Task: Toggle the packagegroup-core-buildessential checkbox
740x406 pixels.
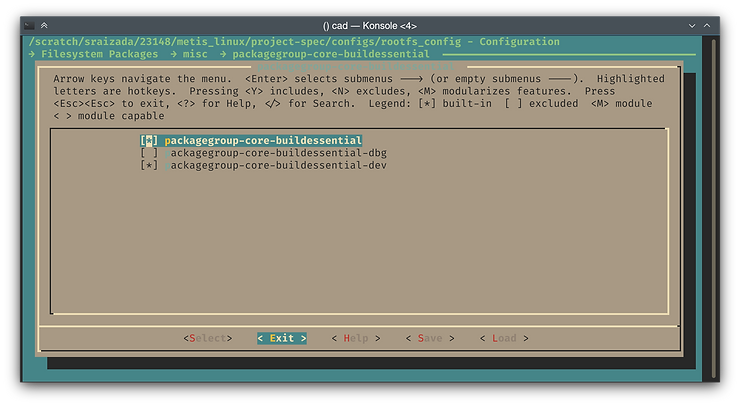Action: [x=149, y=141]
